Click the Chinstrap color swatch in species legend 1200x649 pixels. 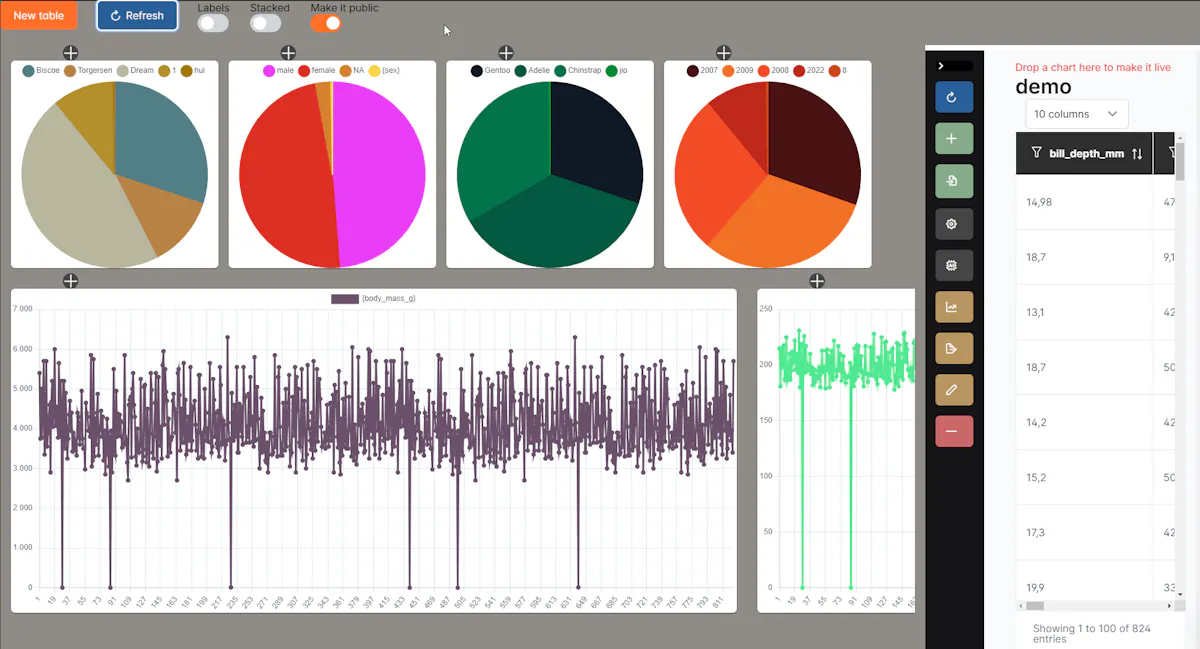pyautogui.click(x=561, y=71)
